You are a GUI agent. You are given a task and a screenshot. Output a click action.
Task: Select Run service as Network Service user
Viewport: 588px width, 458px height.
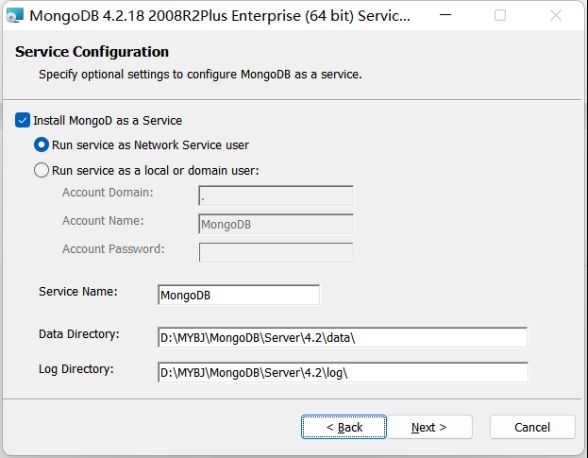click(x=41, y=145)
